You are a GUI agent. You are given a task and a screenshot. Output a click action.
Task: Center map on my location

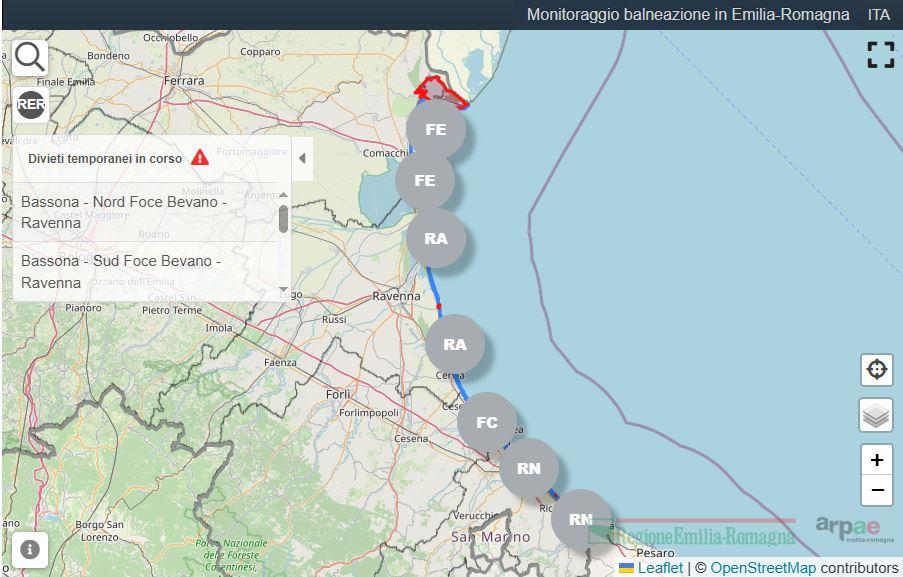click(x=876, y=370)
